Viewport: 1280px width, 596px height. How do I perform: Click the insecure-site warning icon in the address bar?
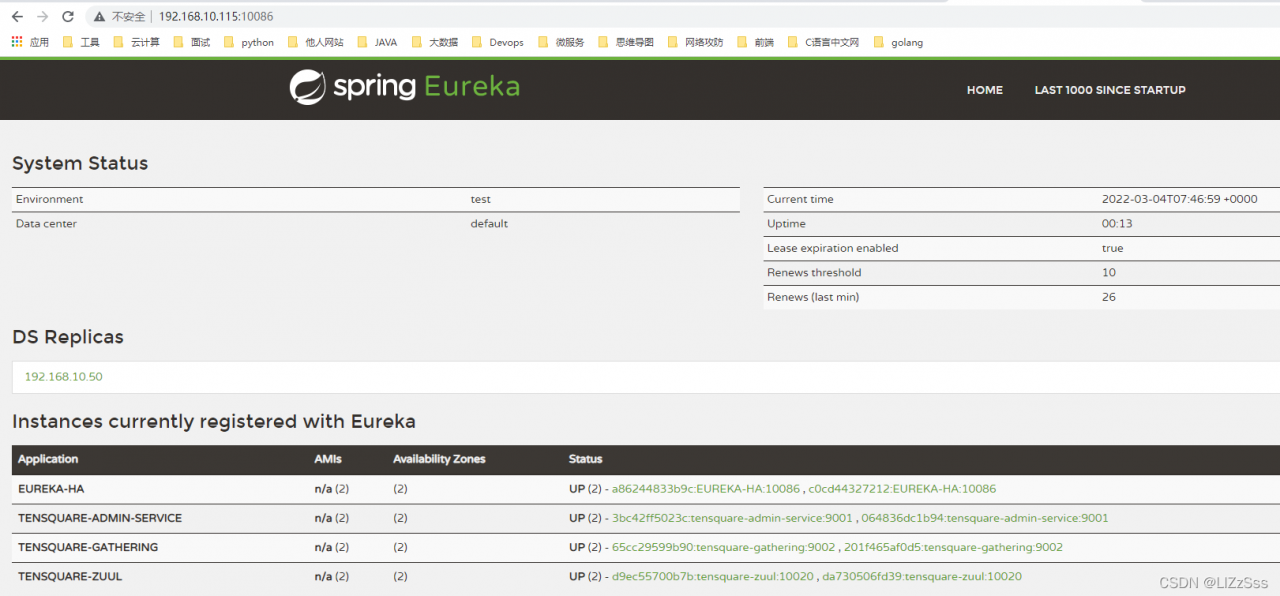pyautogui.click(x=101, y=17)
